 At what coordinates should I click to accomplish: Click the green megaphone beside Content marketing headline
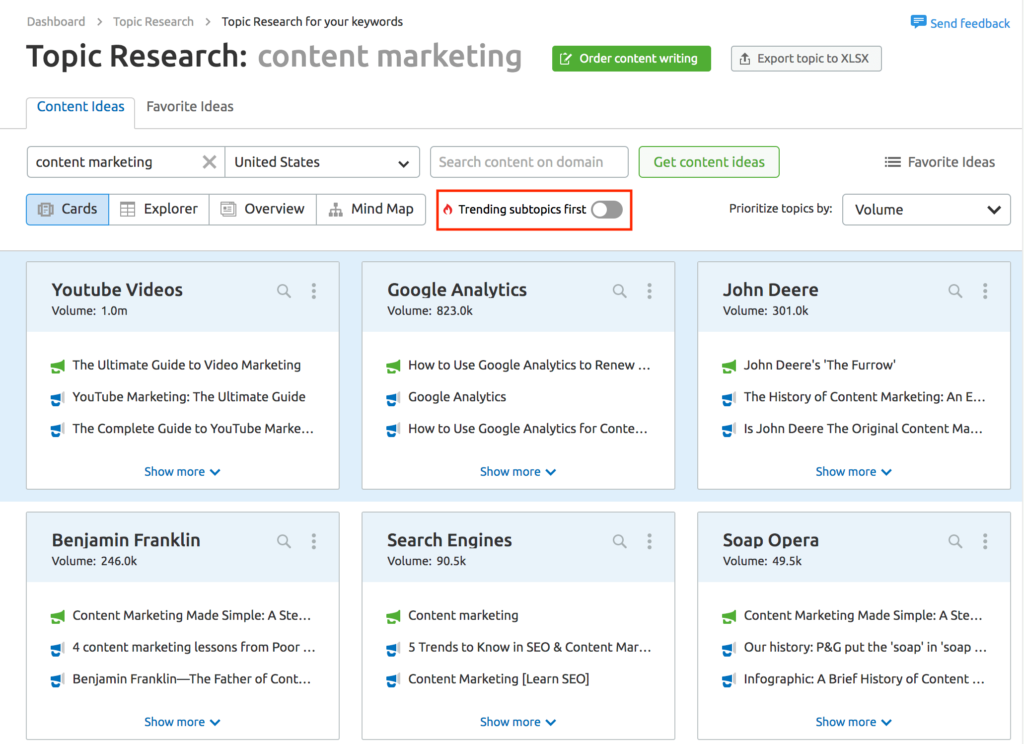(x=393, y=617)
